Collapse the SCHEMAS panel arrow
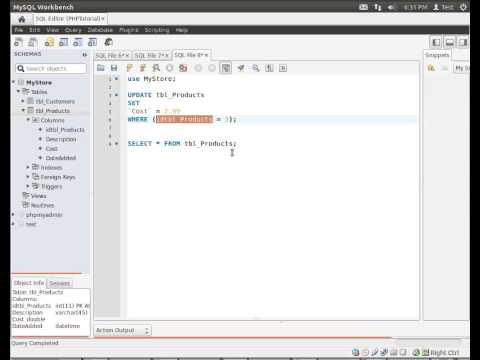This screenshot has height=360, width=480. click(85, 54)
